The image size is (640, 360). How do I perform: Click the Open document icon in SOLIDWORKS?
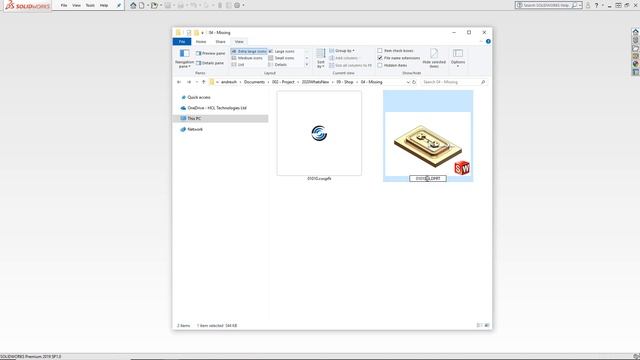(x=154, y=5)
